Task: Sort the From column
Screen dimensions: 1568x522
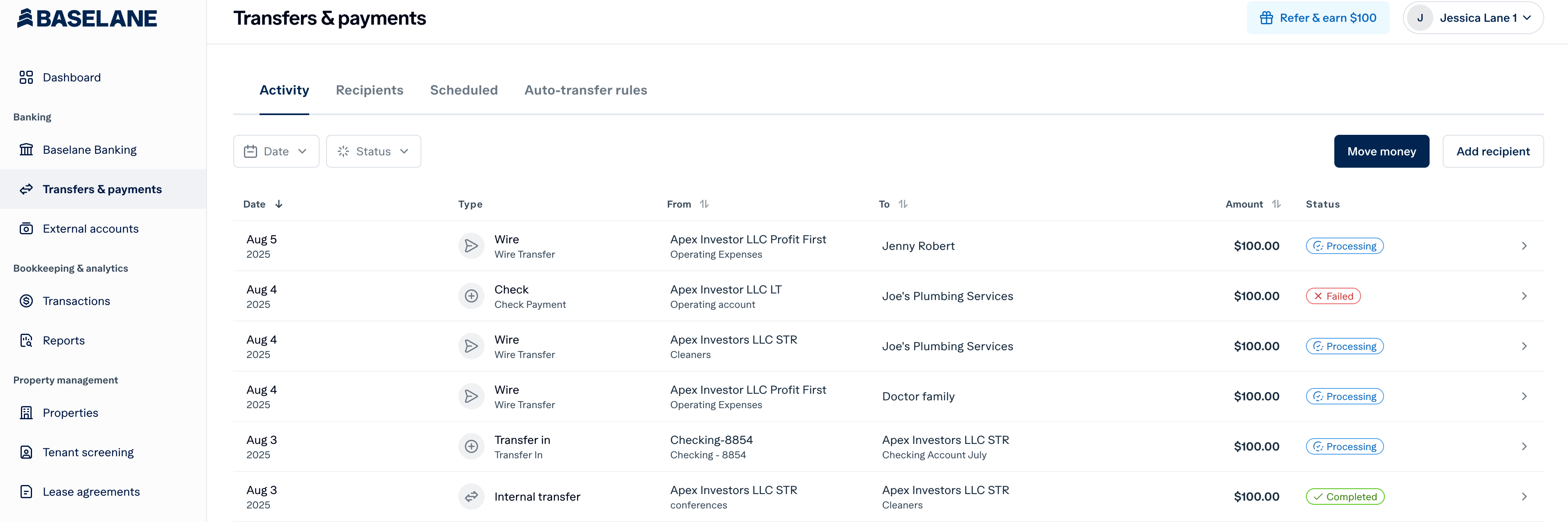Action: [x=704, y=204]
